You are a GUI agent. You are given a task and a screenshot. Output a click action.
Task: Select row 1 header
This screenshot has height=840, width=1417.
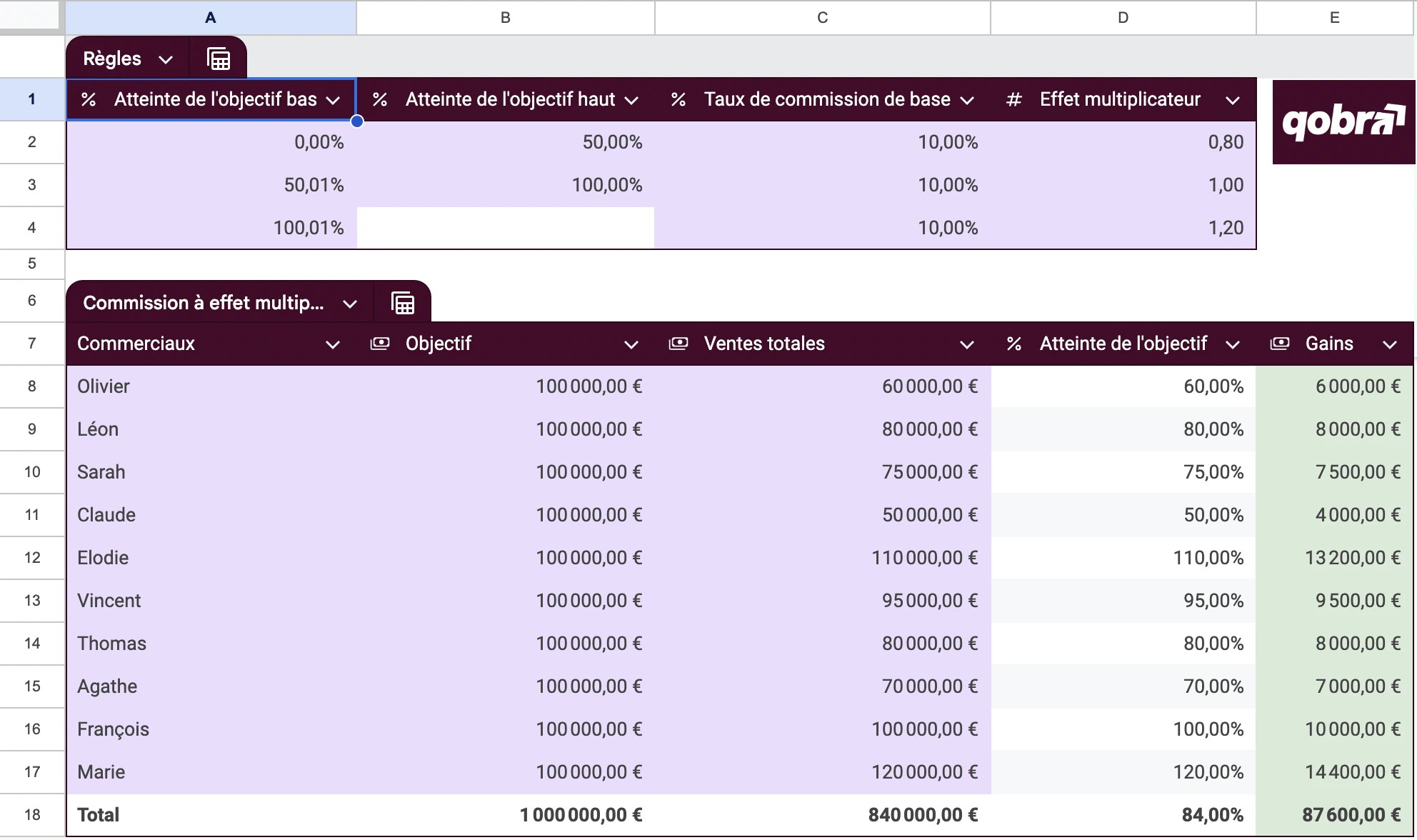32,99
